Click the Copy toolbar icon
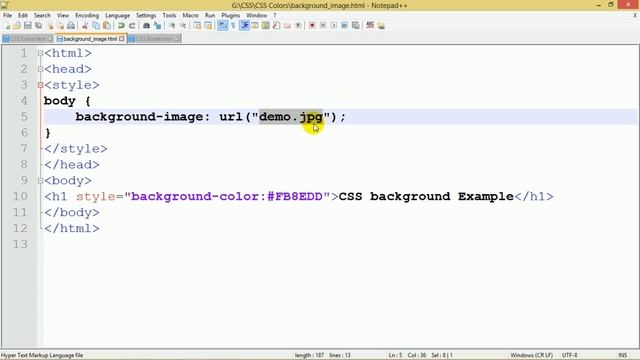This screenshot has height=360, width=640. point(96,26)
